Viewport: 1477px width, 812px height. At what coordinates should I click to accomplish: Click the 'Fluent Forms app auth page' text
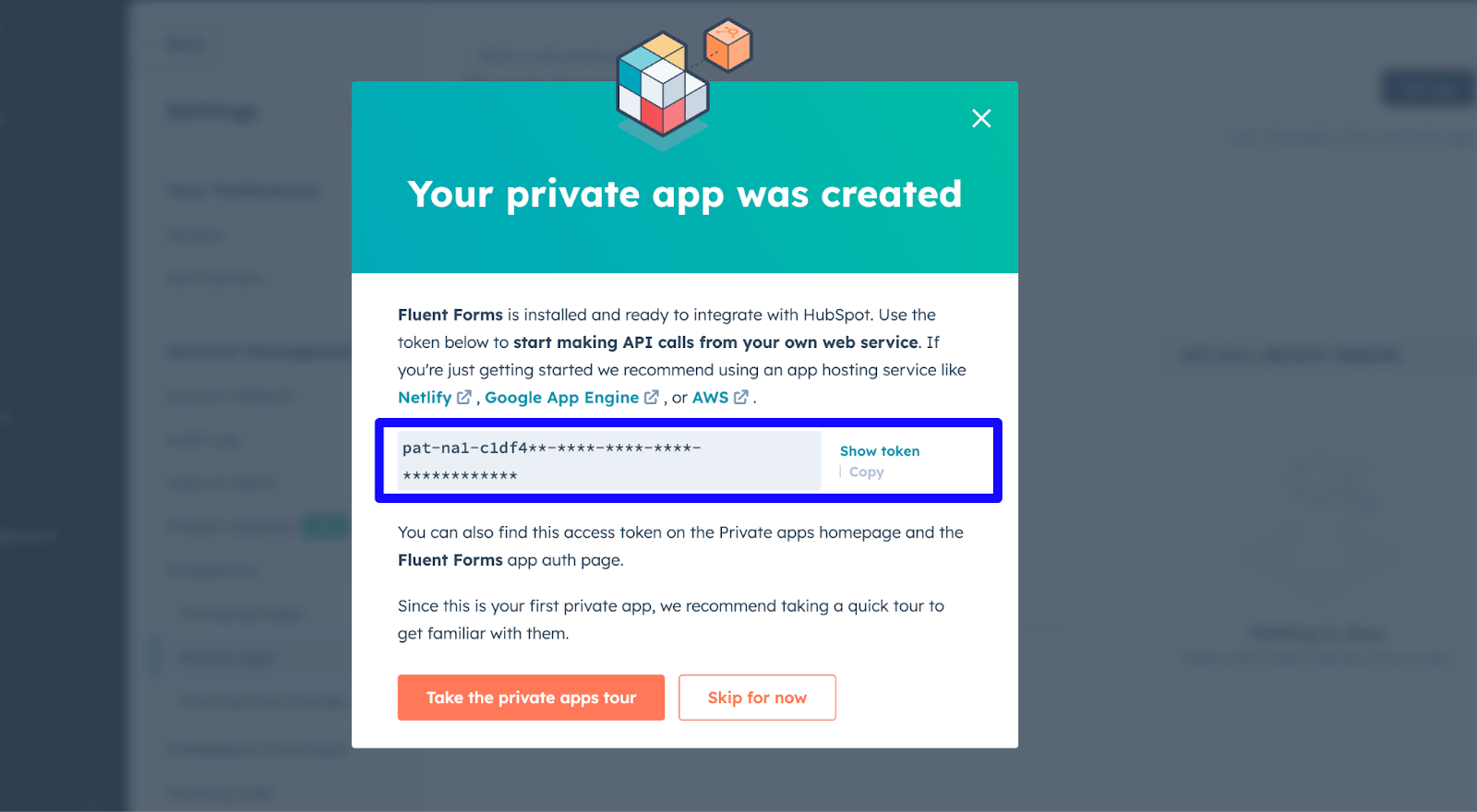[x=510, y=560]
